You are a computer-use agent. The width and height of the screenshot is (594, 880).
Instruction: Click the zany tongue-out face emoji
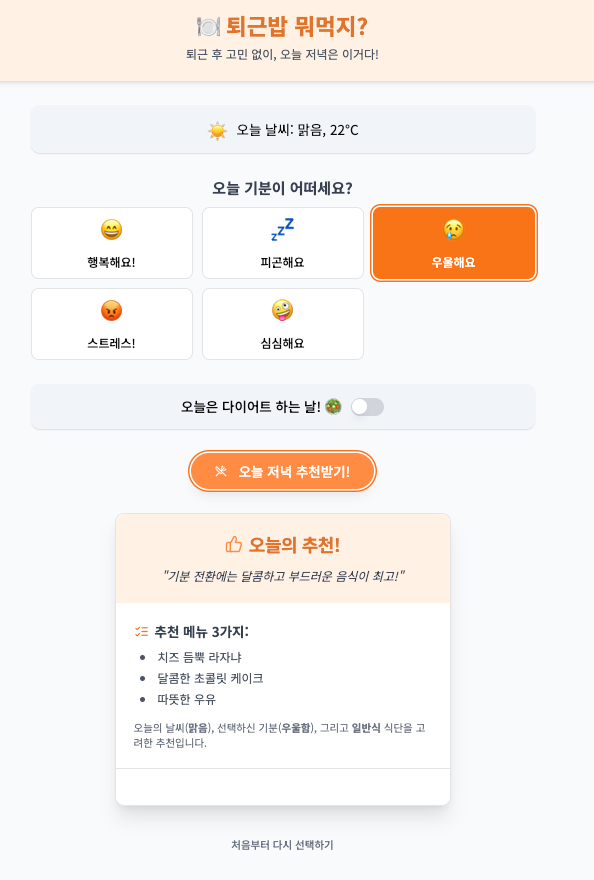pos(282,310)
